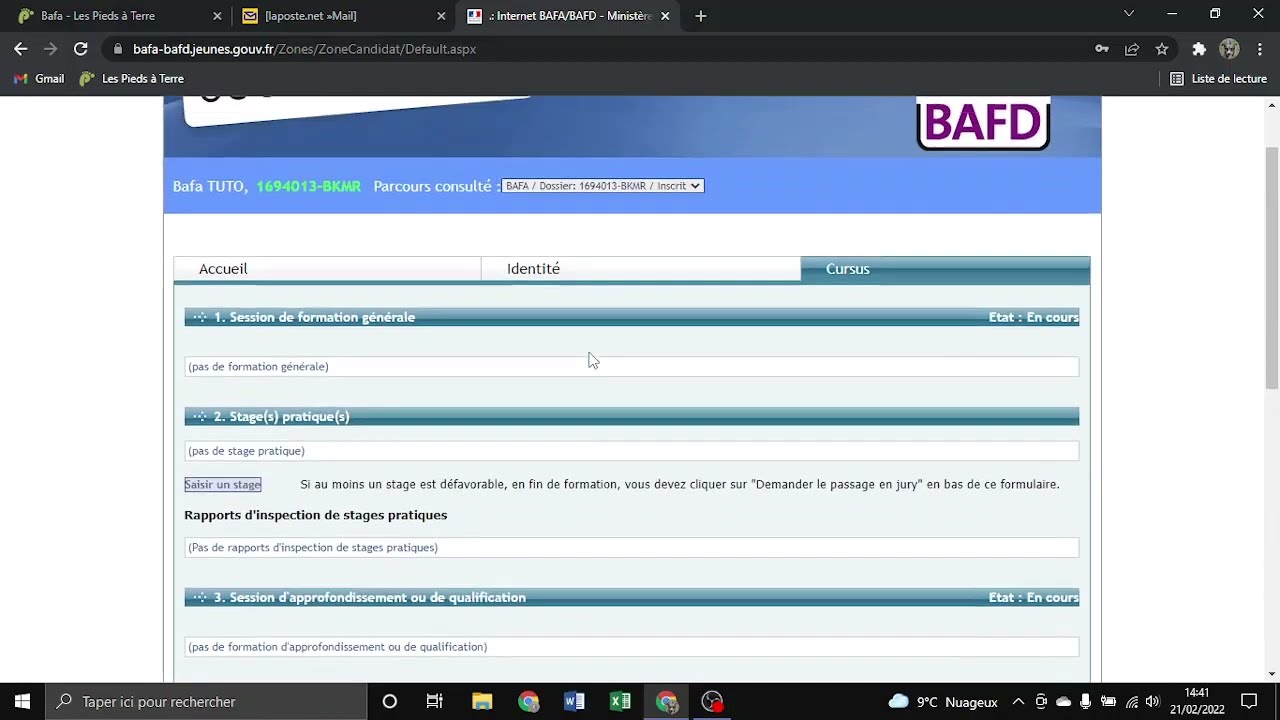Close the Bafa - Les Pieds à Terre tab
Viewport: 1280px width, 720px height.
[x=217, y=16]
